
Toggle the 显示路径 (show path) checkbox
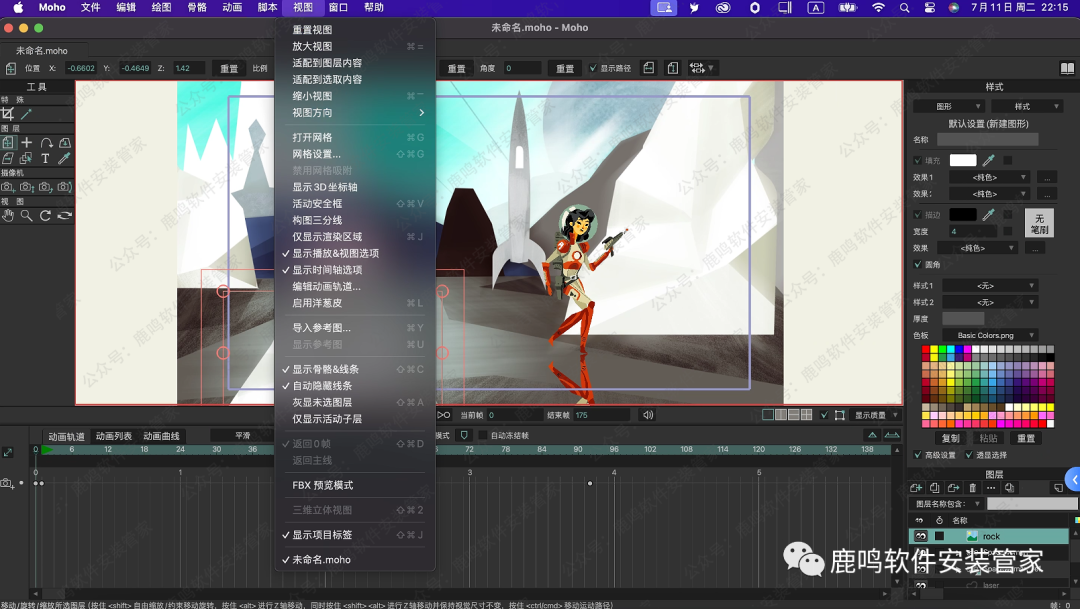click(x=593, y=68)
